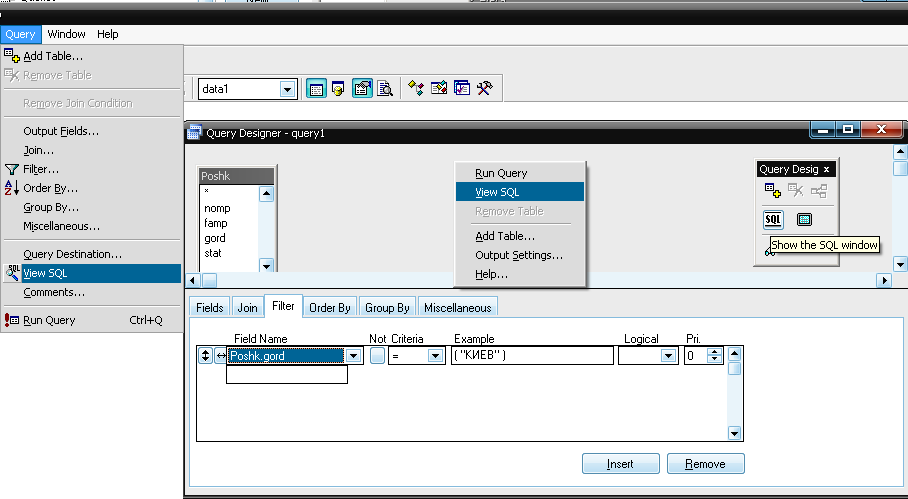Open the Logical operator dropdown
This screenshot has height=499, width=908.
668,356
